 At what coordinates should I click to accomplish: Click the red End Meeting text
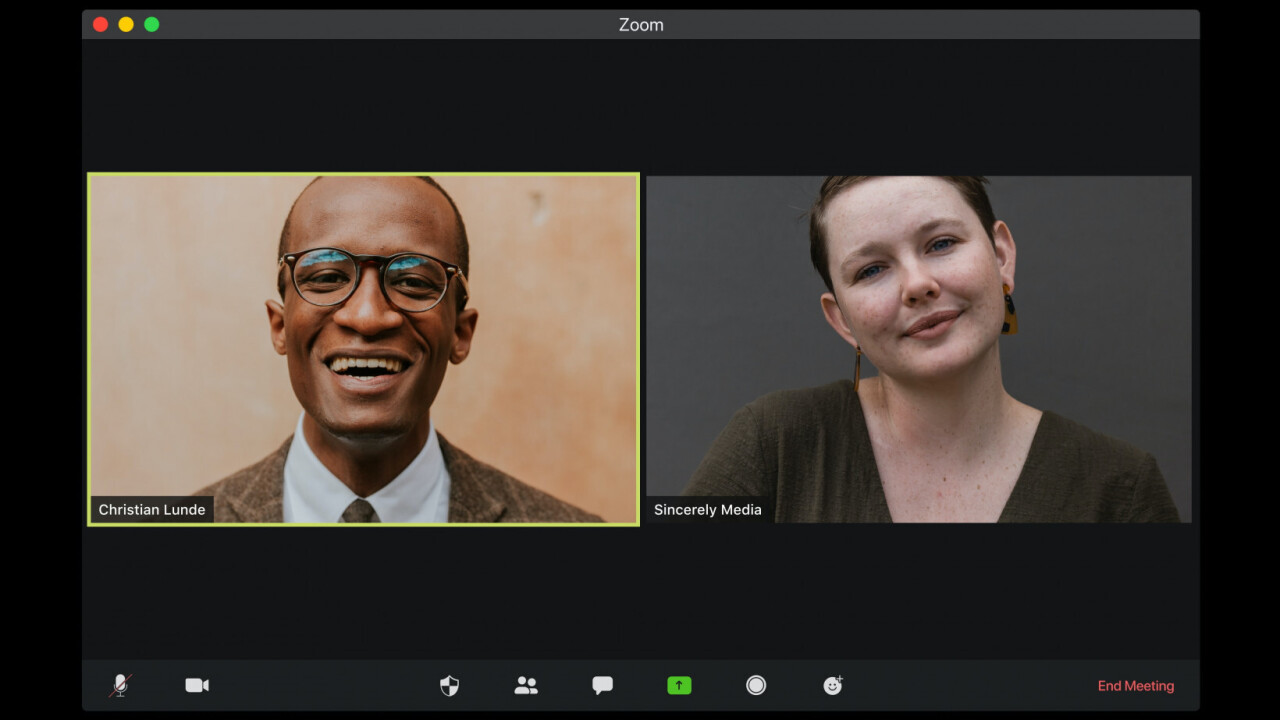[1136, 685]
